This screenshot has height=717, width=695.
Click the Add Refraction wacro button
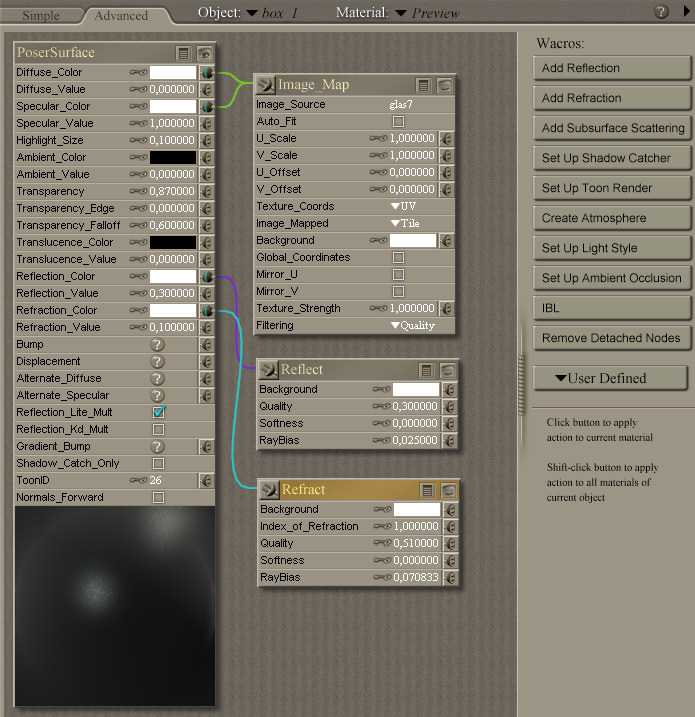point(612,98)
